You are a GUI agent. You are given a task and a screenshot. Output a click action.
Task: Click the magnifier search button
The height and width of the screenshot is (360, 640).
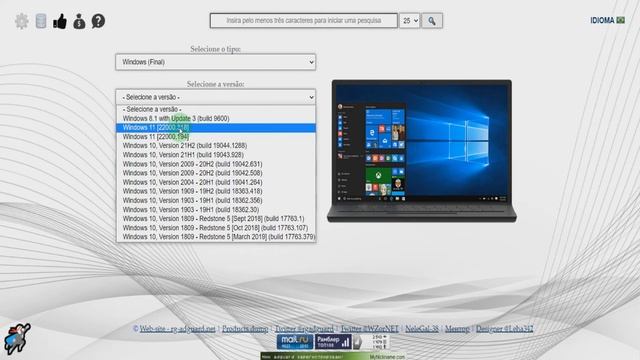tap(432, 20)
